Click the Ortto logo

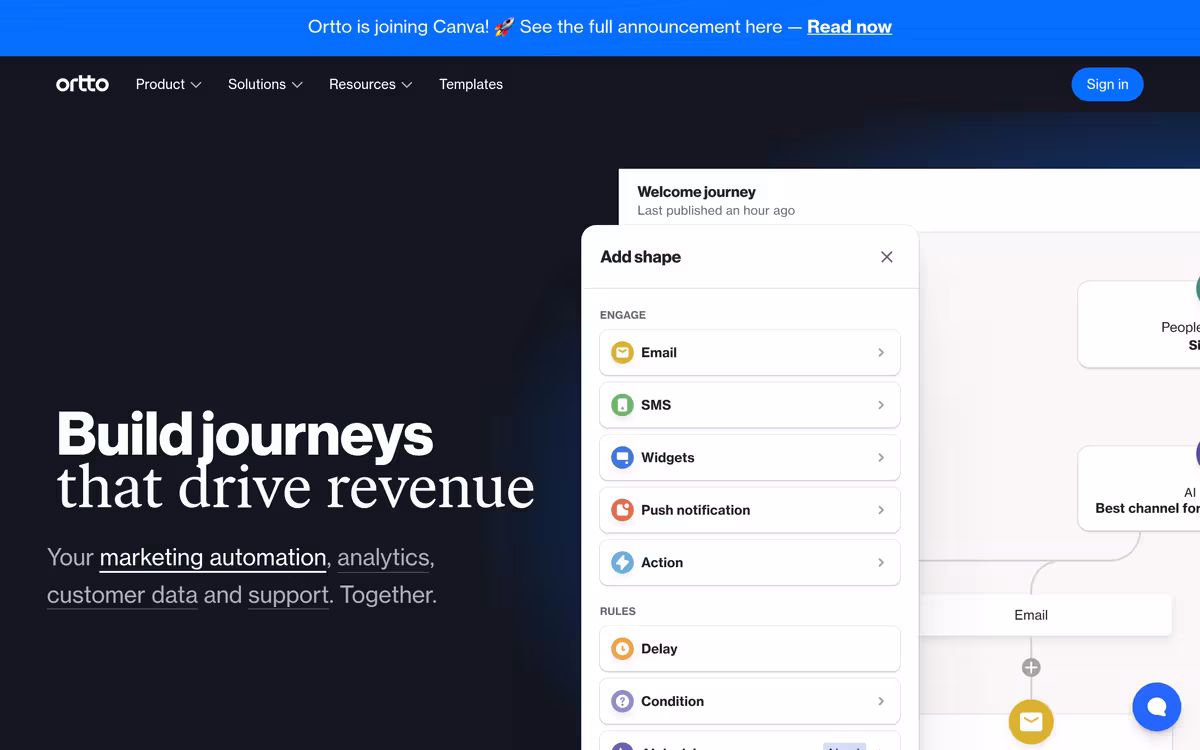coord(82,84)
